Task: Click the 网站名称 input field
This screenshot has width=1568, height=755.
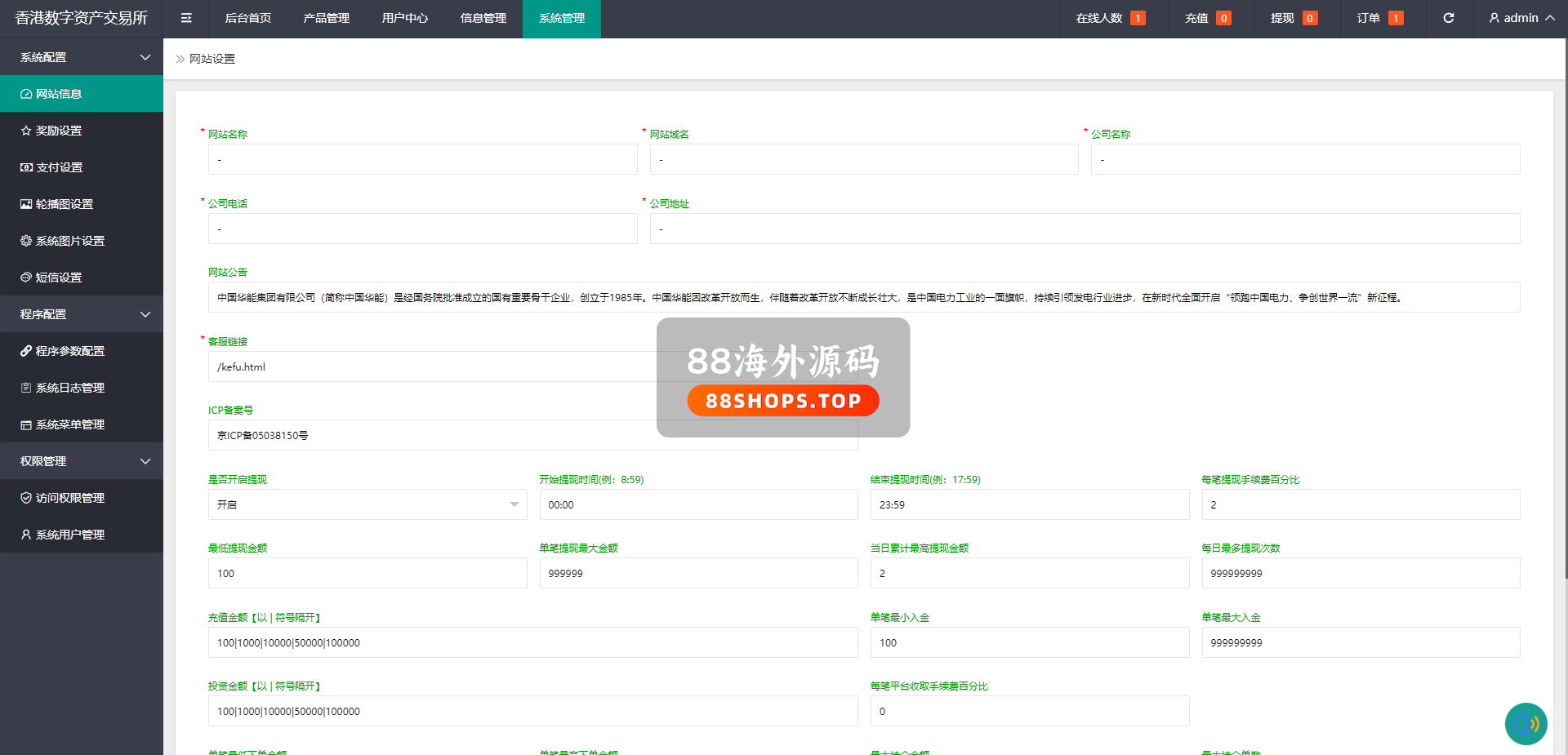Action: (422, 159)
